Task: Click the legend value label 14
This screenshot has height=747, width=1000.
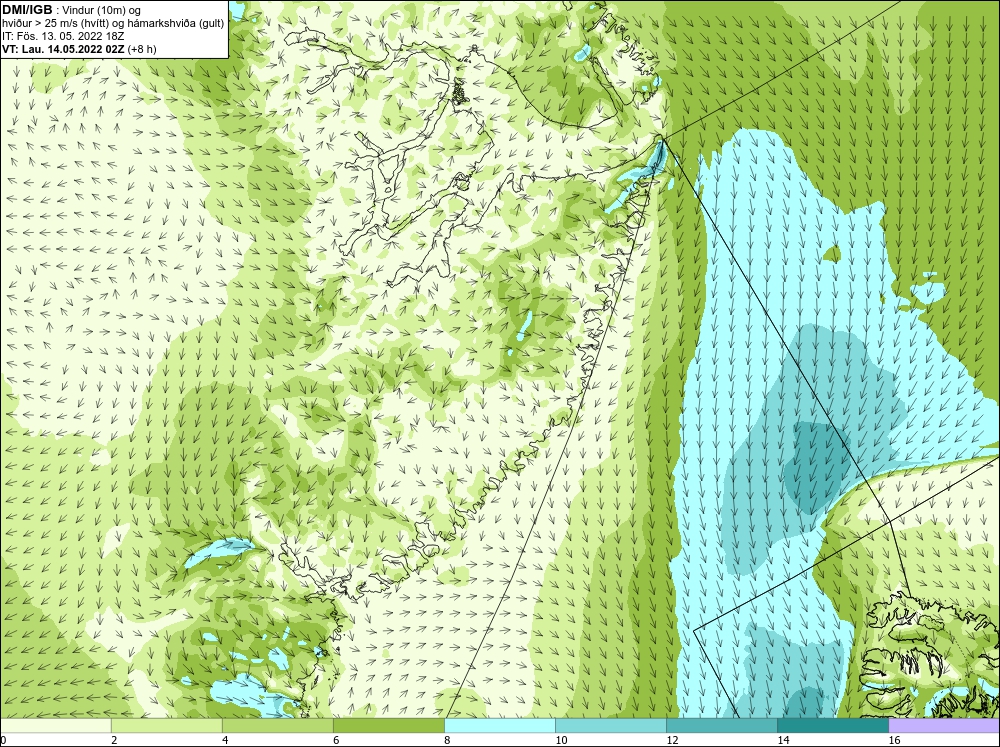Action: pyautogui.click(x=783, y=740)
